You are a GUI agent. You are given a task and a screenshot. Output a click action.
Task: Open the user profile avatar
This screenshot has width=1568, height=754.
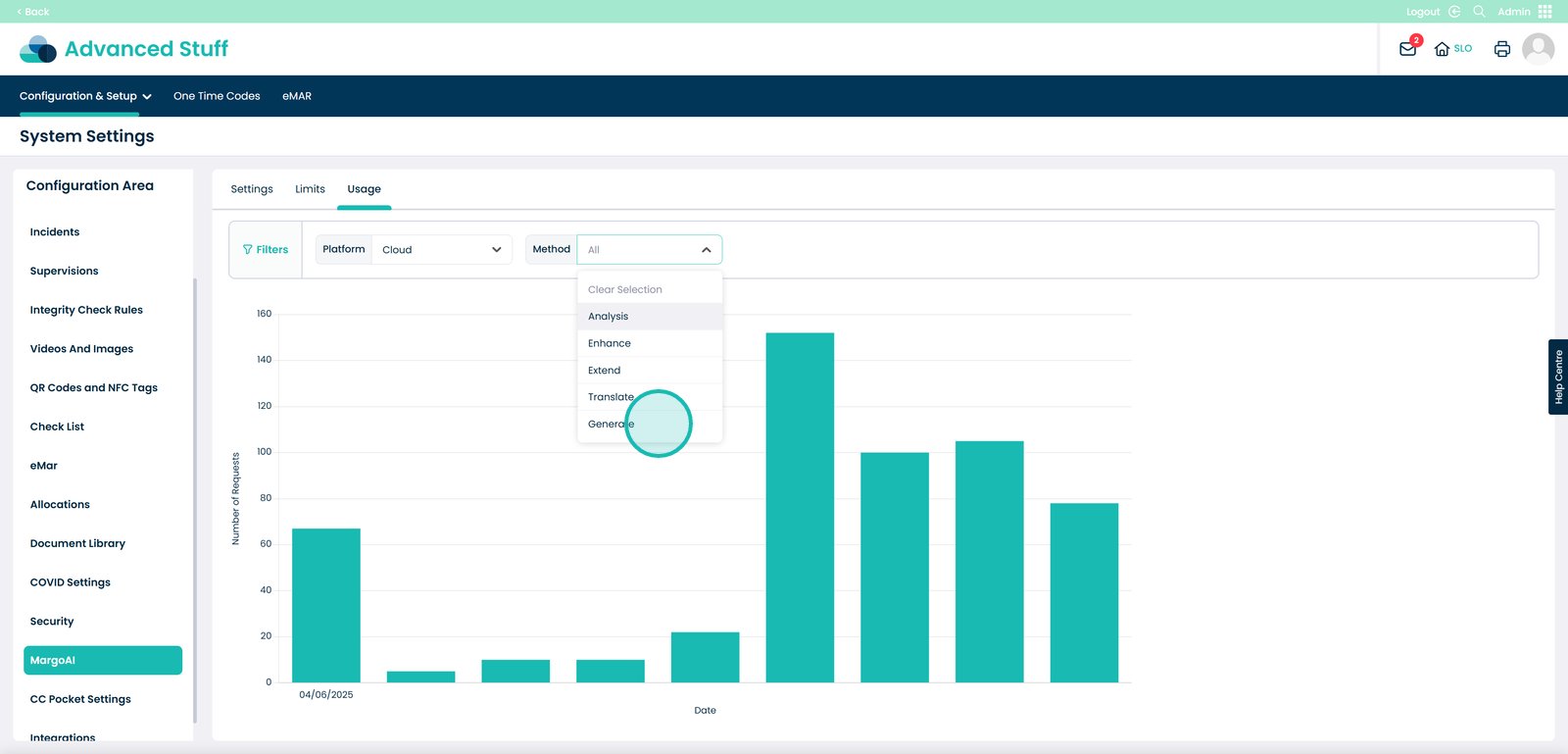[x=1538, y=49]
